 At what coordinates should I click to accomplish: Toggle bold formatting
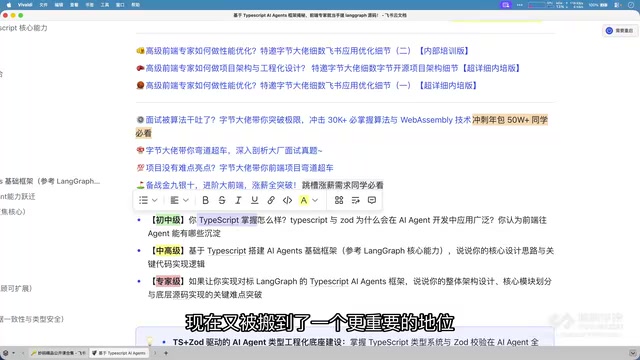click(x=206, y=200)
